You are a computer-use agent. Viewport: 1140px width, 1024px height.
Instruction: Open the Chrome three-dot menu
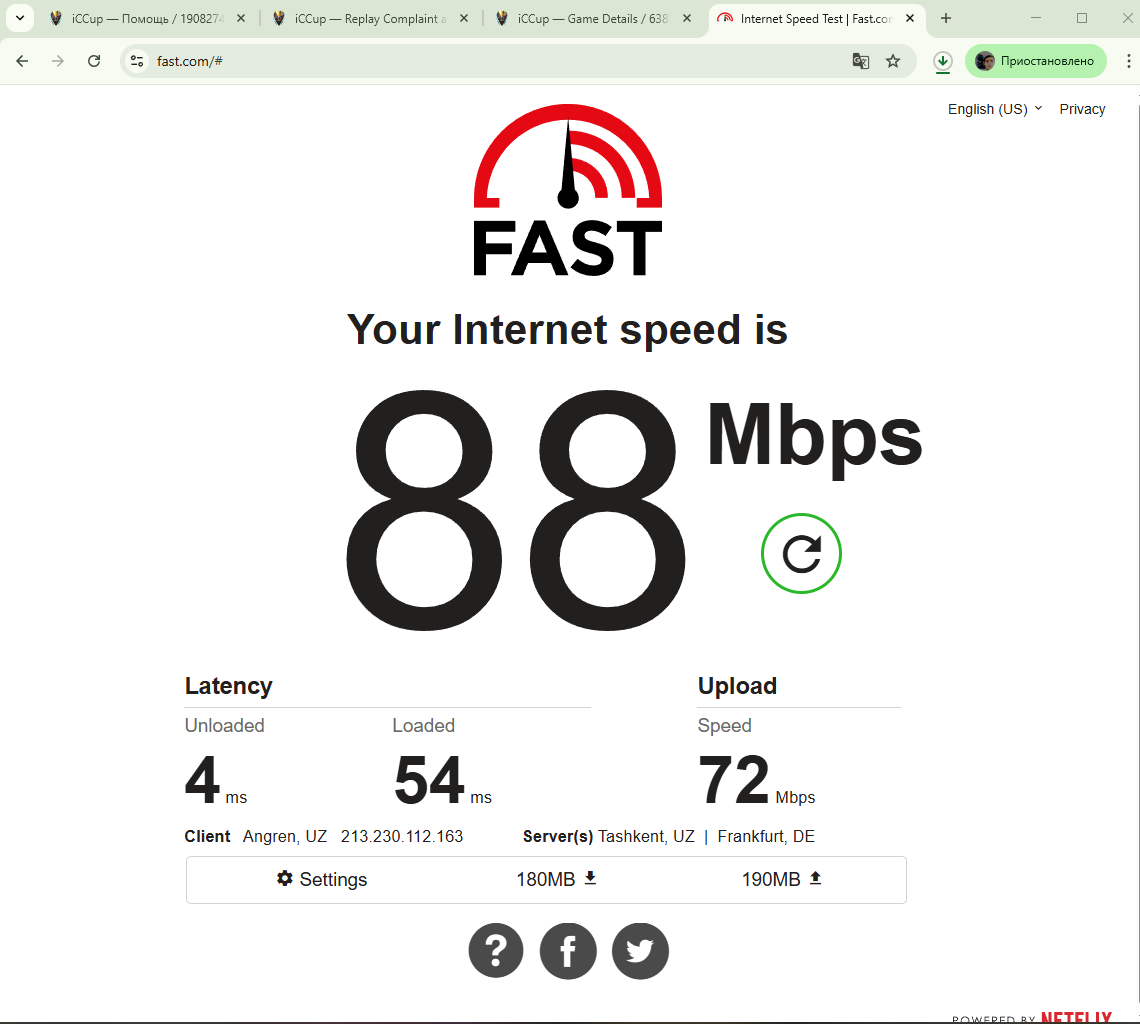pos(1128,61)
